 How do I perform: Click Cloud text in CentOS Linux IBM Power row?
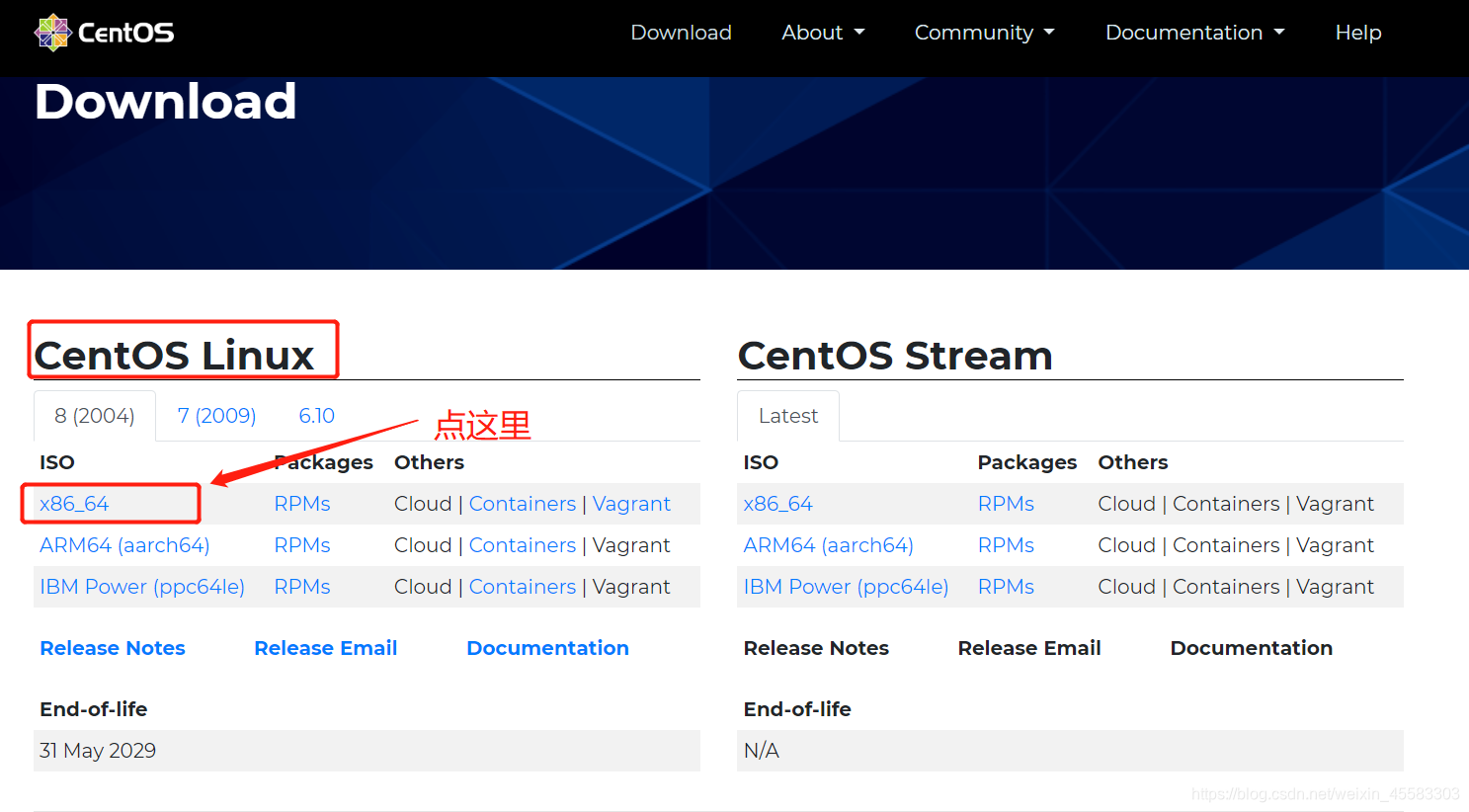423,587
